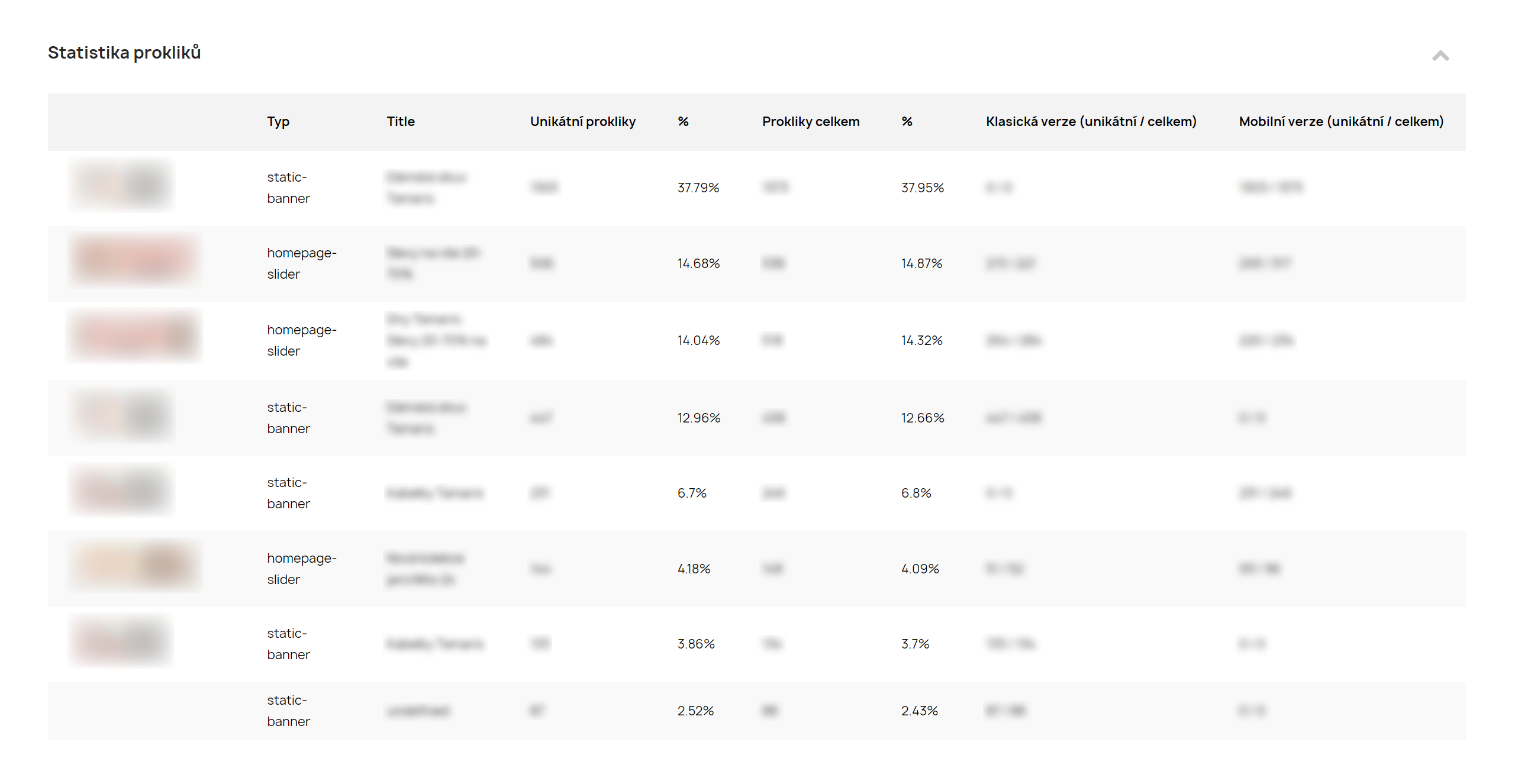
Task: Sort by Unikátní prokliky column header
Action: pyautogui.click(x=582, y=121)
